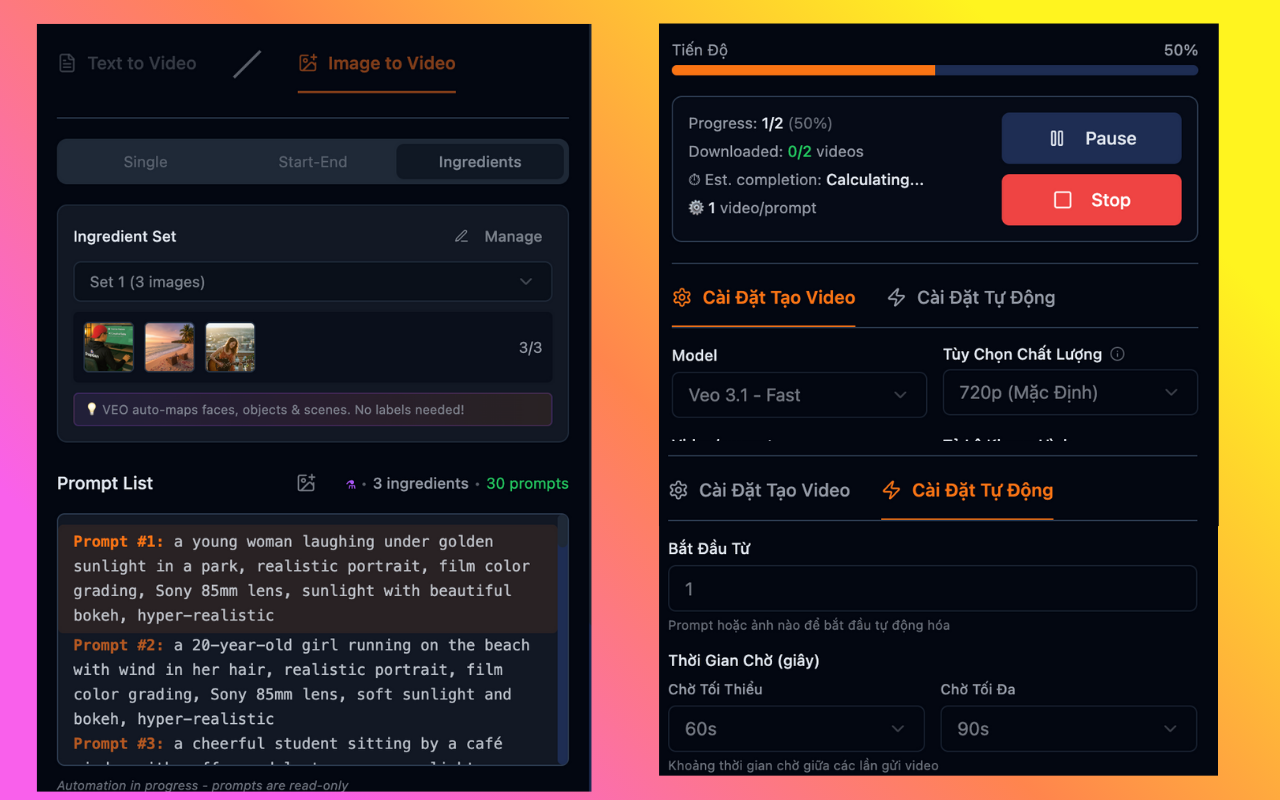The height and width of the screenshot is (800, 1280).
Task: Click the lightning icon in the upper Cài Đặt Tự Động tab
Action: coord(897,298)
